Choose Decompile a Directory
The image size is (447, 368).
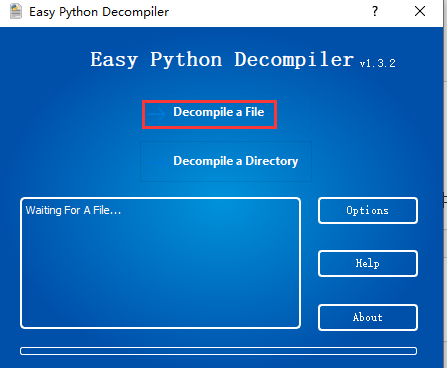click(226, 161)
